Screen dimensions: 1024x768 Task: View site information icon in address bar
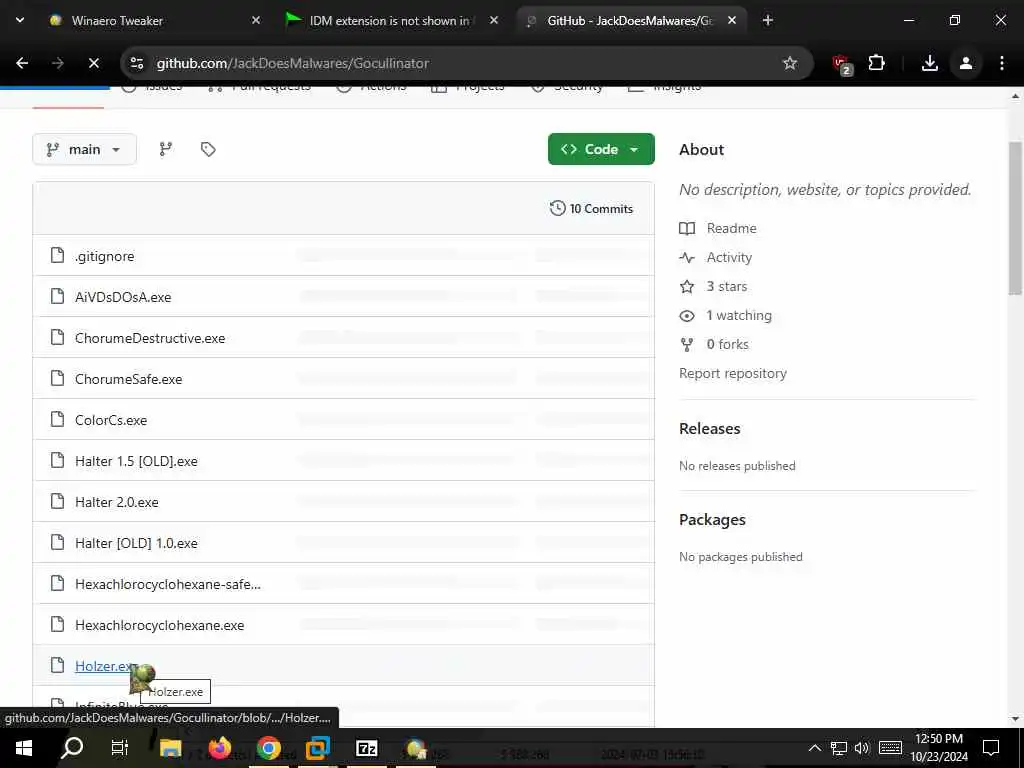[136, 63]
